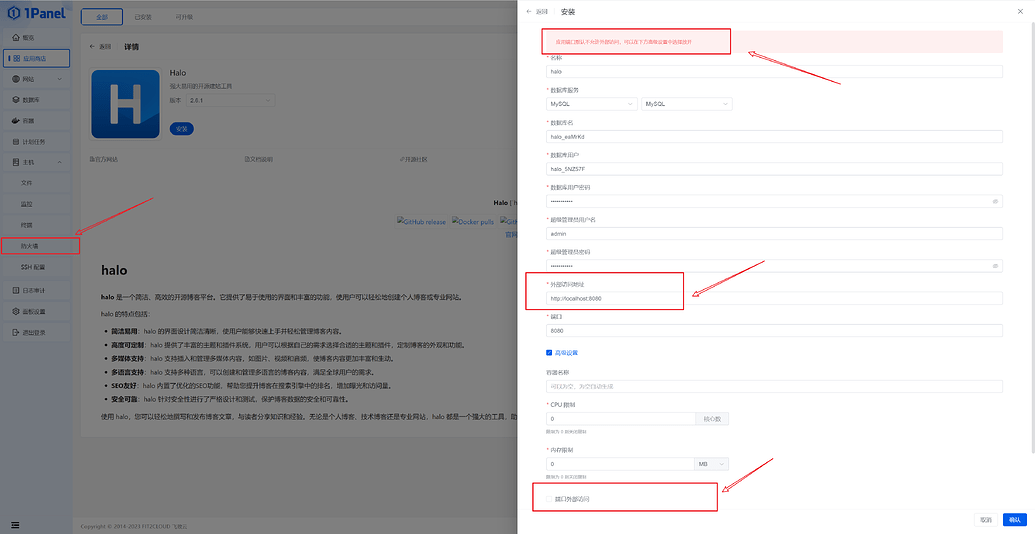
Task: Click the 主机 host server icon
Action: (x=17, y=162)
